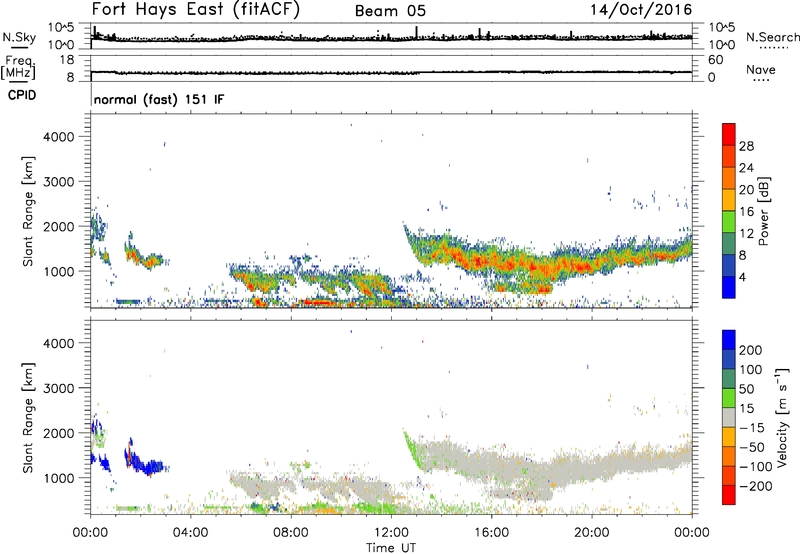
Task: Click the "Power [dB]" color bar label
Action: (x=763, y=211)
